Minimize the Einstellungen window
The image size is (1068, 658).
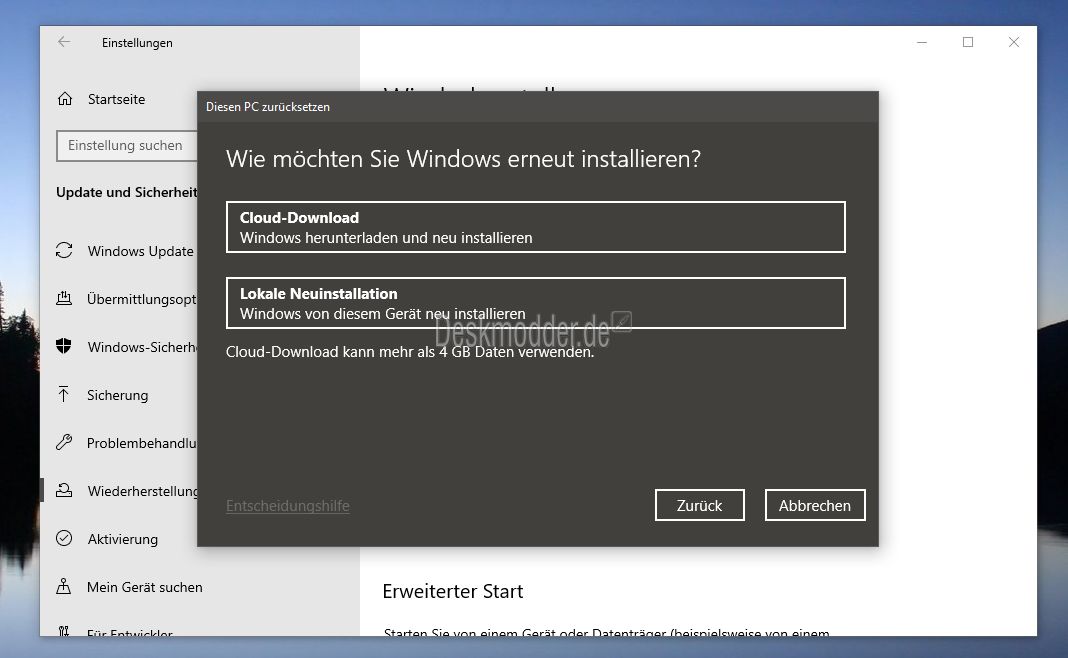[x=922, y=42]
